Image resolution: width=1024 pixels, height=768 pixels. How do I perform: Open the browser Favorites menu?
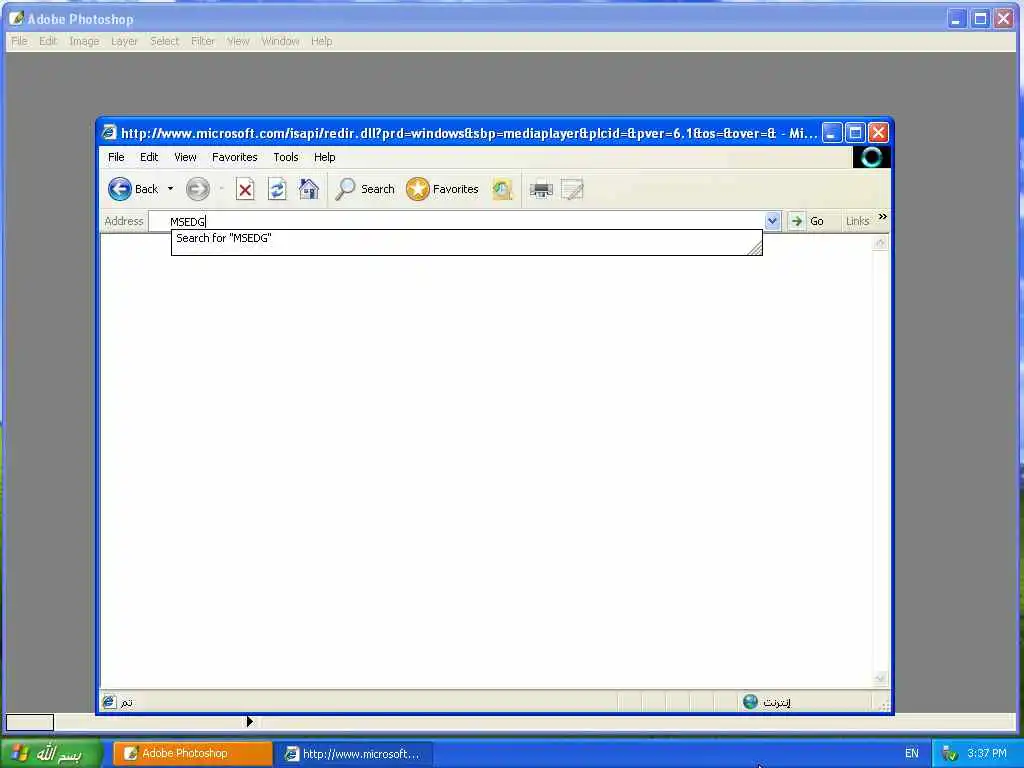point(234,157)
